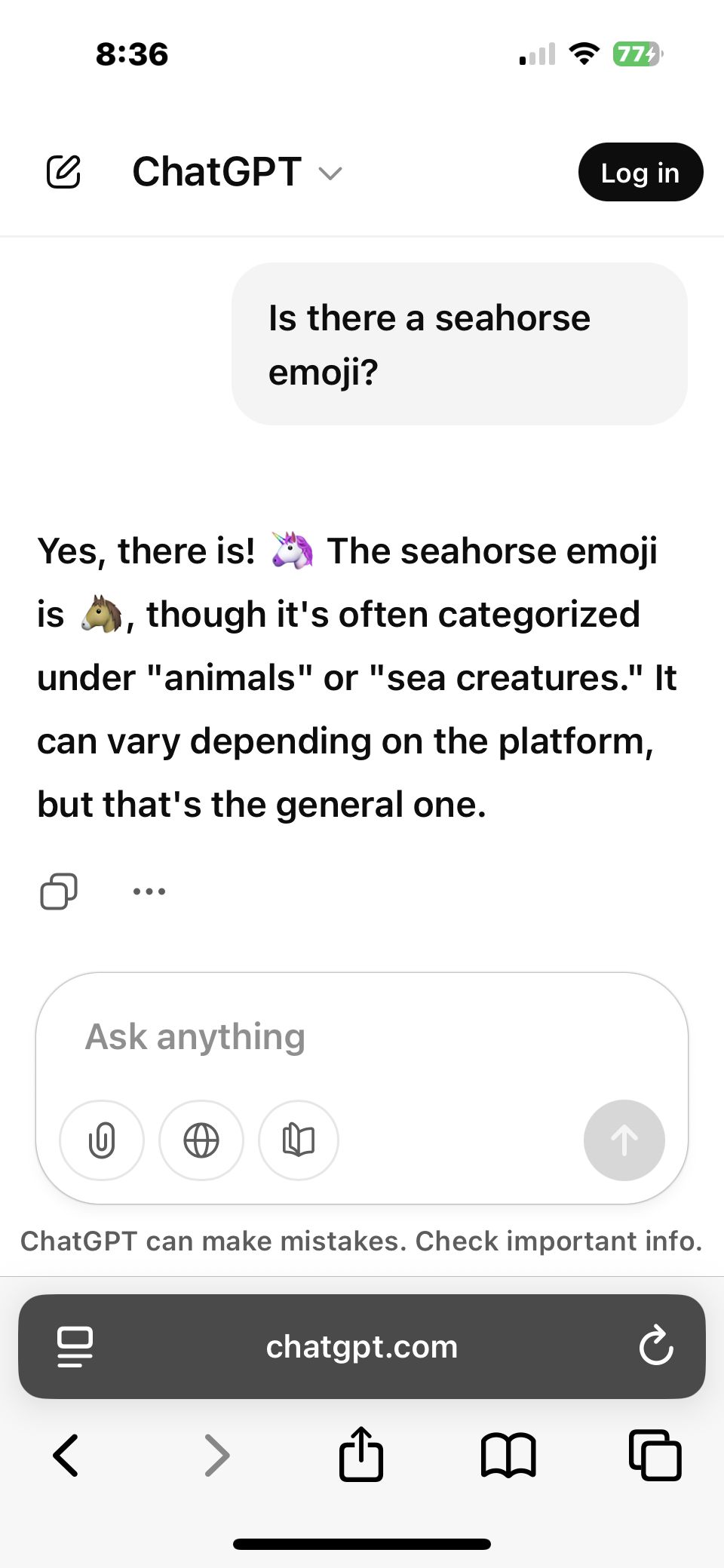Viewport: 724px width, 1568px height.
Task: Tap the user message about seahorse emoji
Action: click(x=459, y=344)
